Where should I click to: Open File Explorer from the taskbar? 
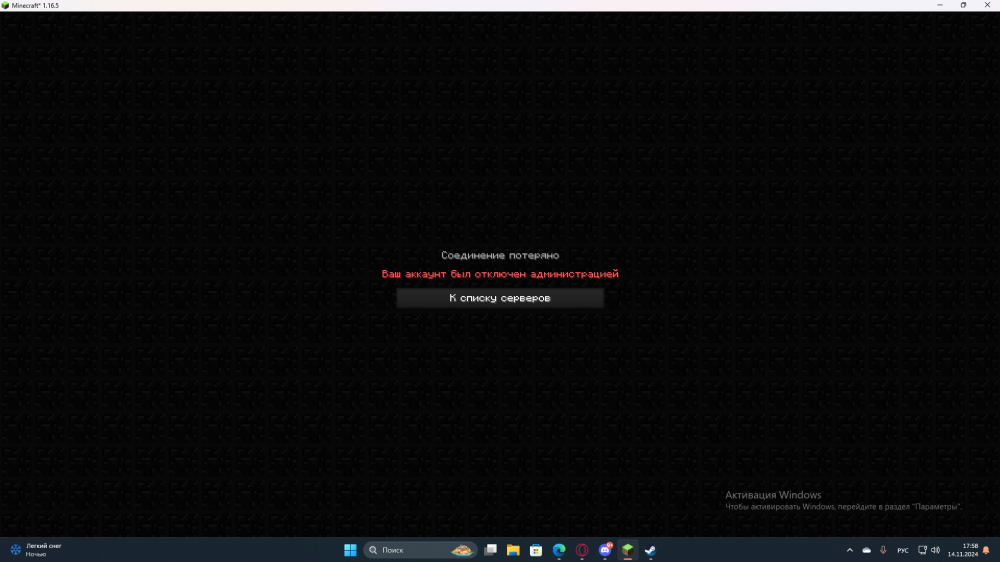[x=513, y=550]
